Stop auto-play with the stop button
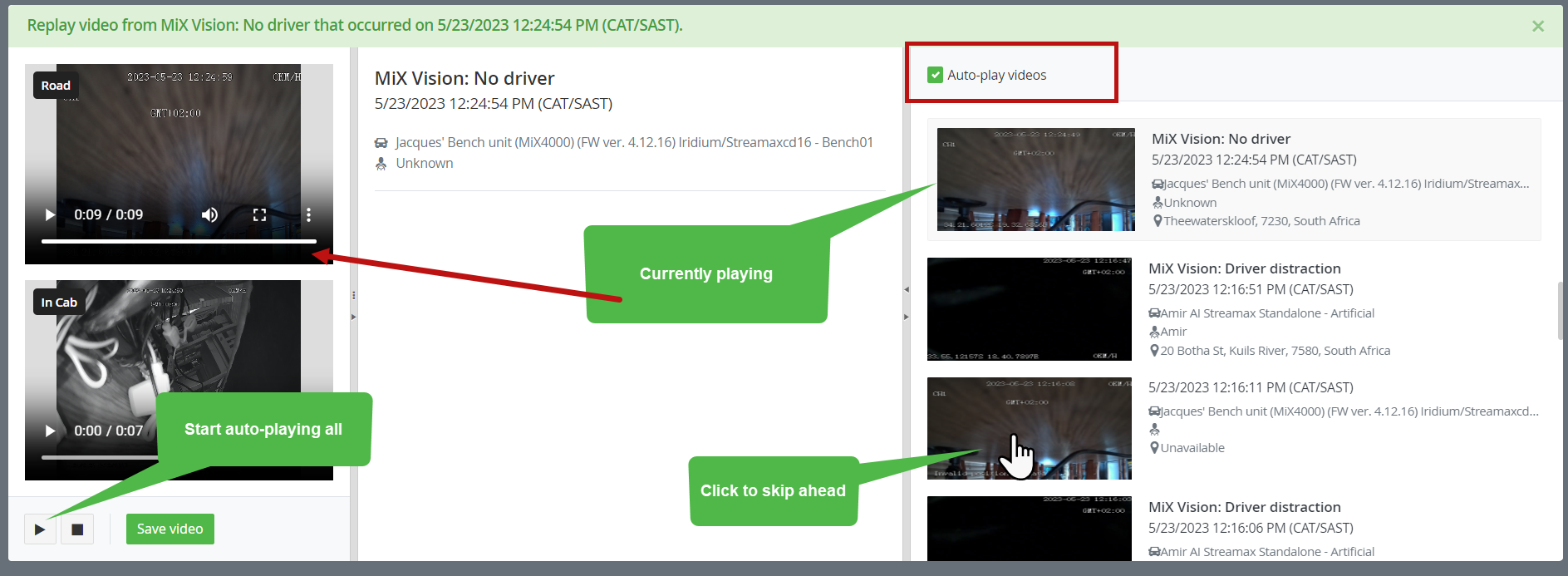Viewport: 1568px width, 576px height. [77, 529]
